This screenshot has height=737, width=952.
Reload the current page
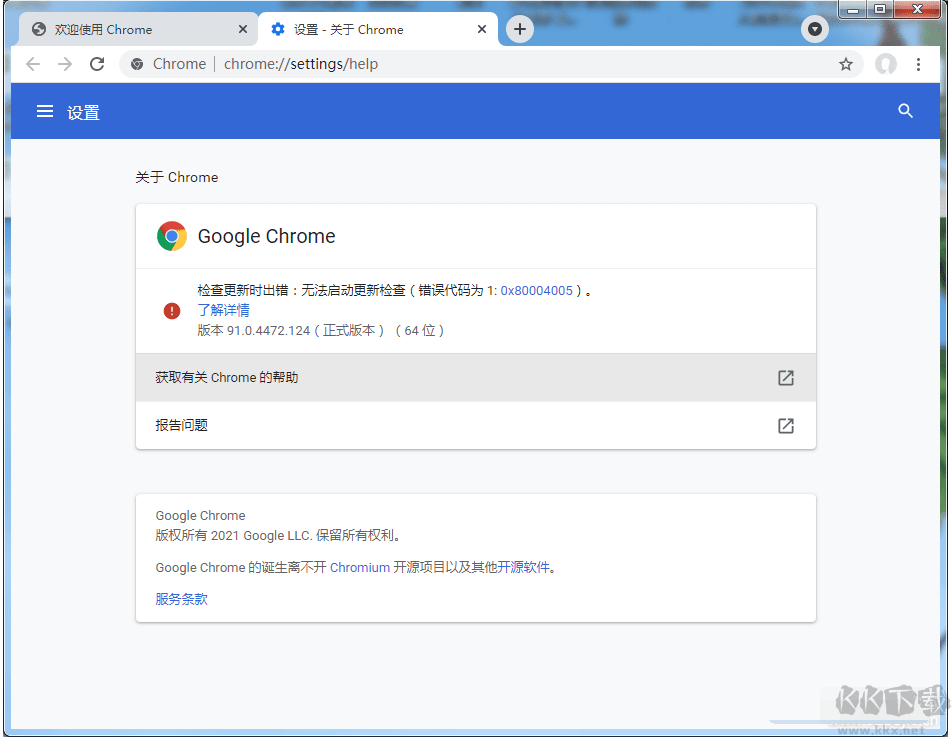(x=96, y=64)
